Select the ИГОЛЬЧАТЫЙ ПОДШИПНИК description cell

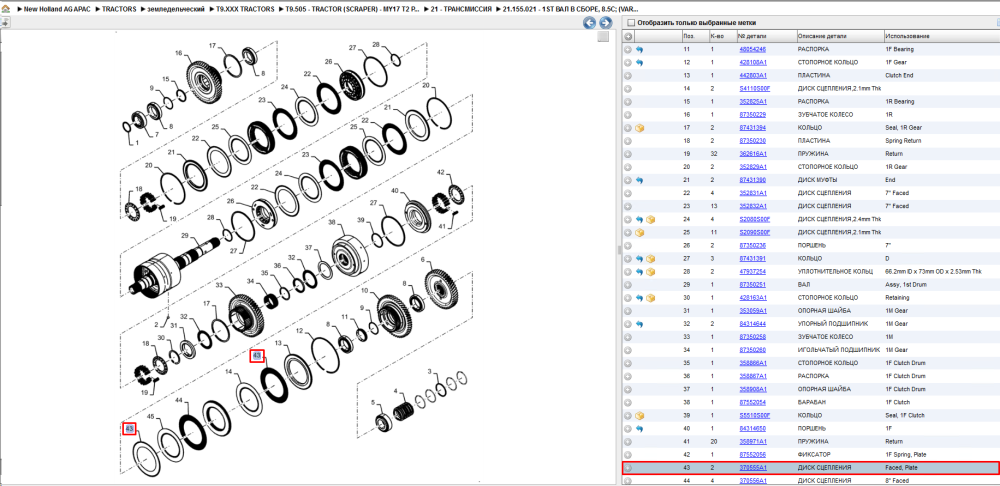(839, 350)
